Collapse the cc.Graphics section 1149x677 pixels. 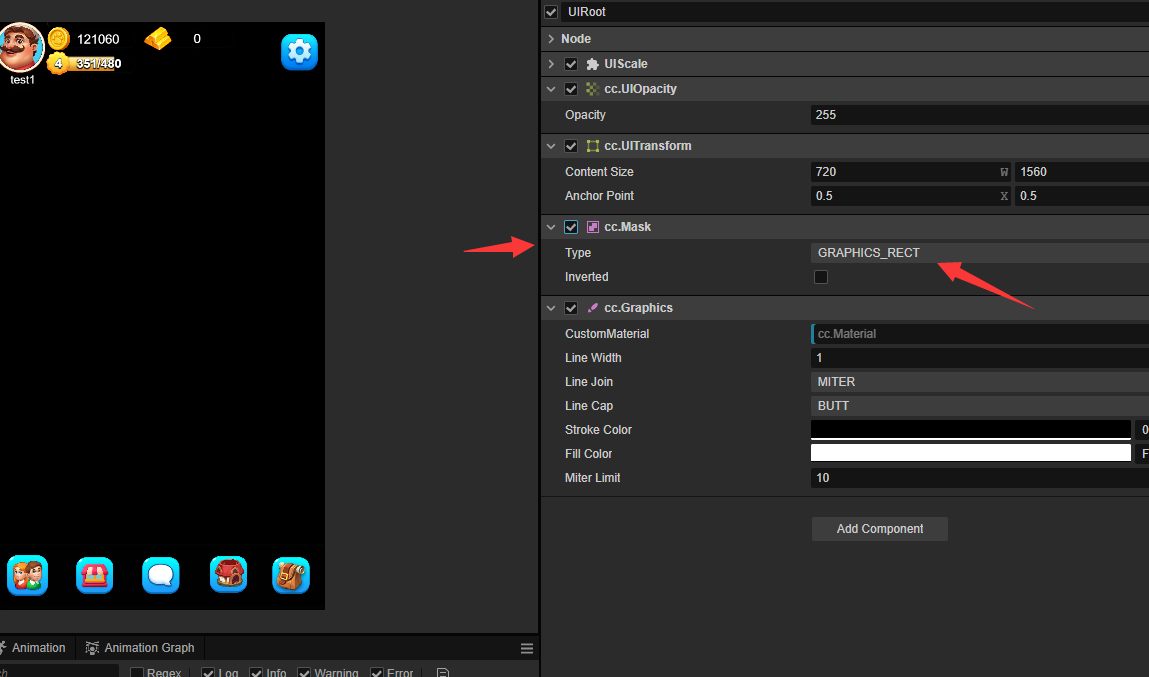coord(551,308)
